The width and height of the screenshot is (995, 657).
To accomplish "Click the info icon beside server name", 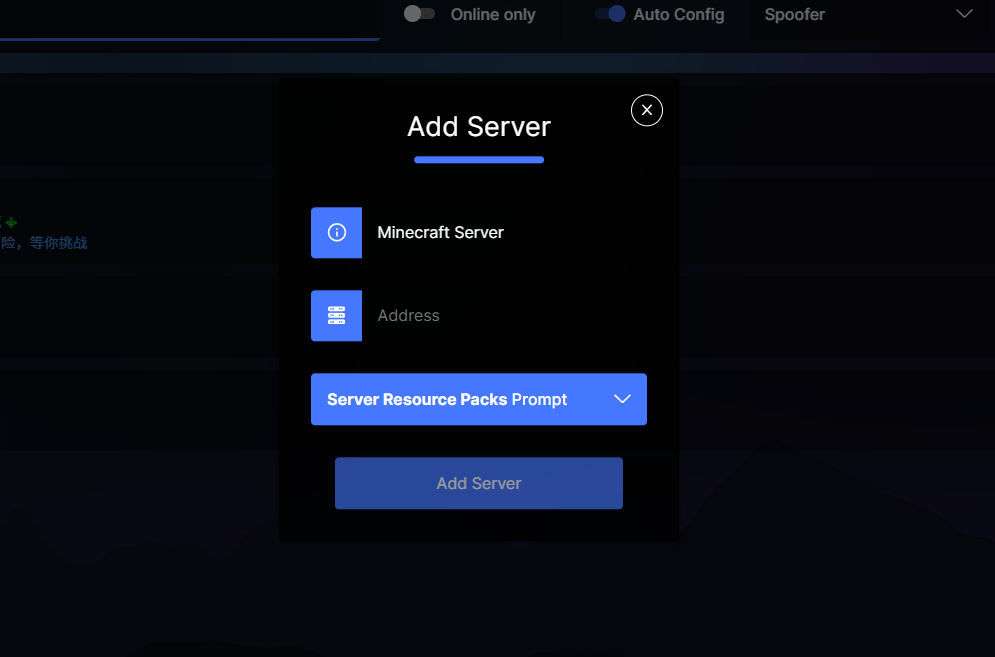I will pos(336,232).
